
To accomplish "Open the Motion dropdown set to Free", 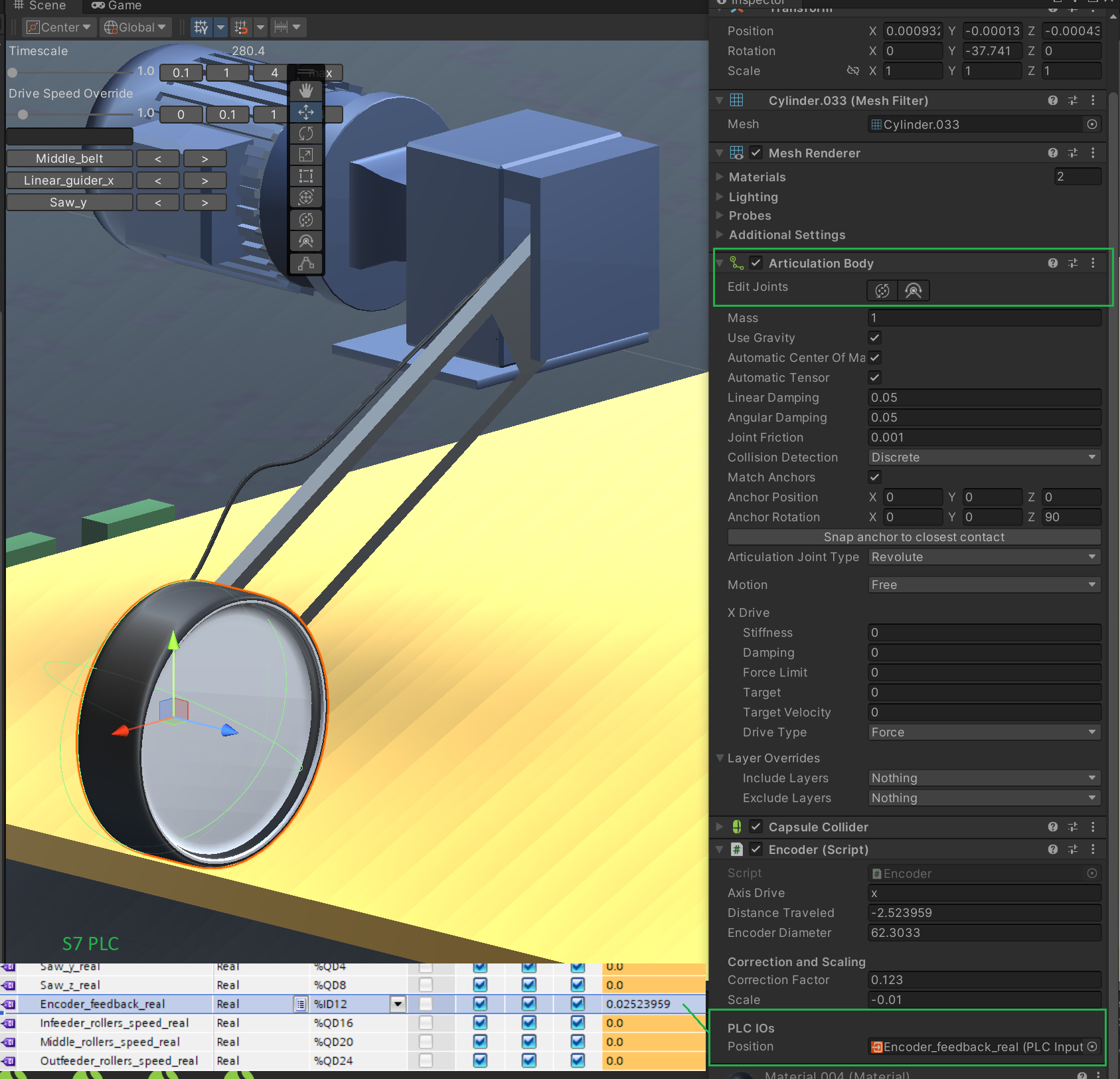I will [985, 585].
